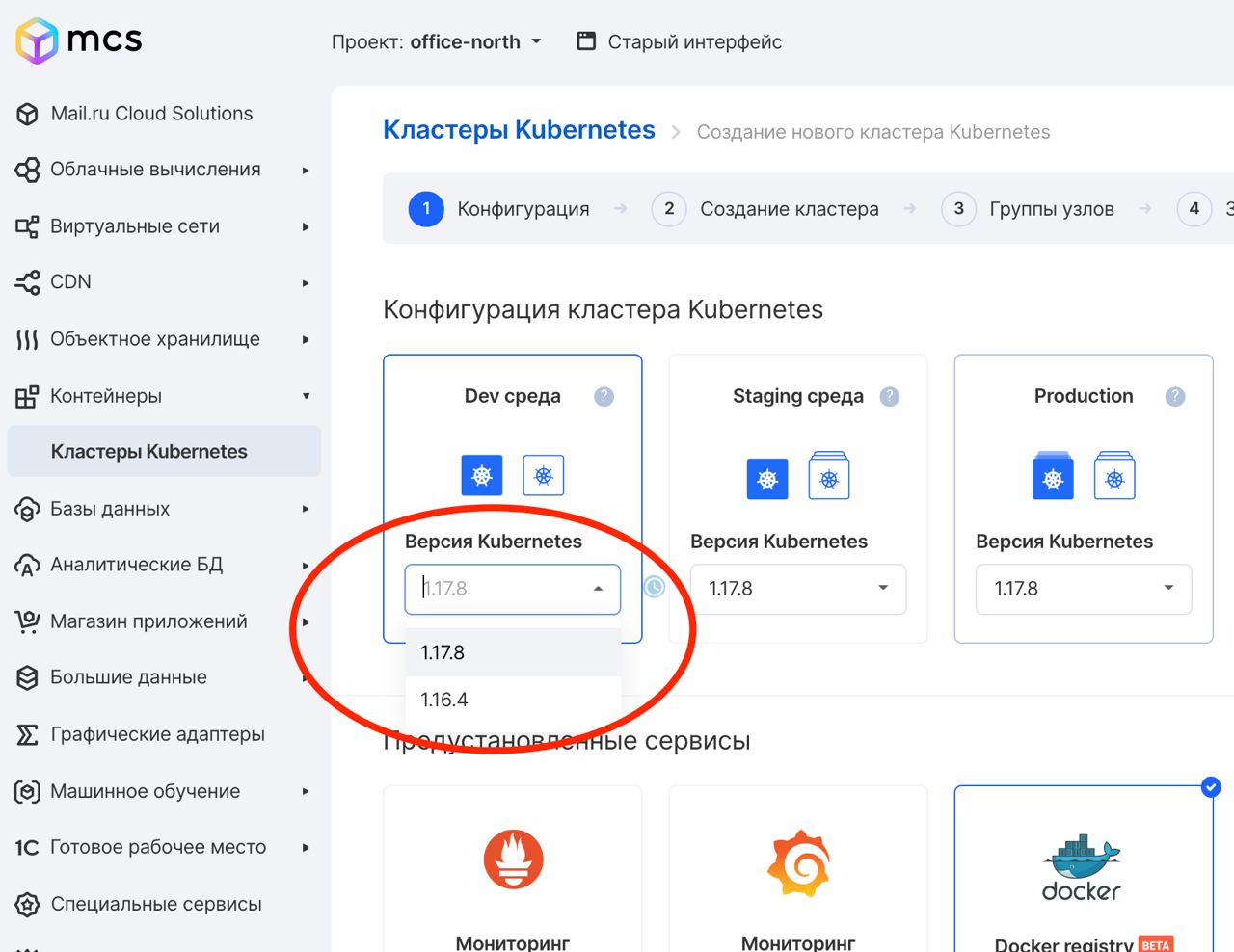
Task: Select step 2 Создание кластера
Action: click(765, 209)
